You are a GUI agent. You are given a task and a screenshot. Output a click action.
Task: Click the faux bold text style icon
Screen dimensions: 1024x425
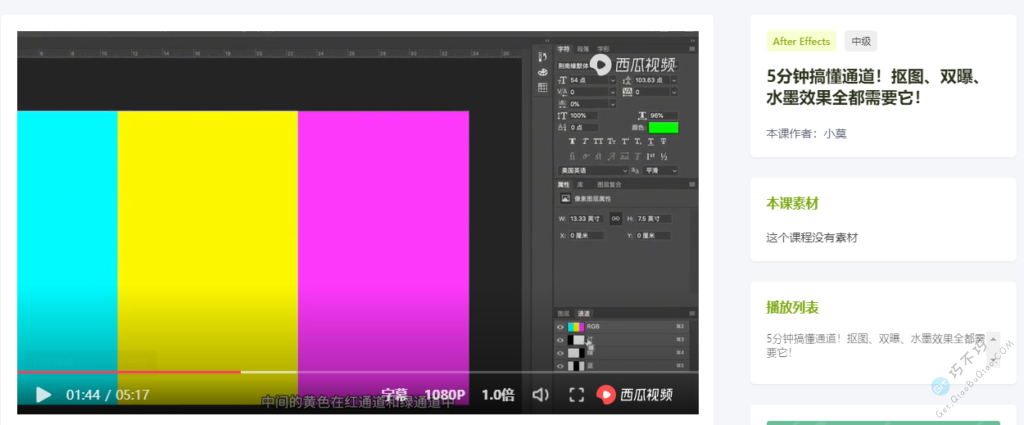(x=571, y=141)
